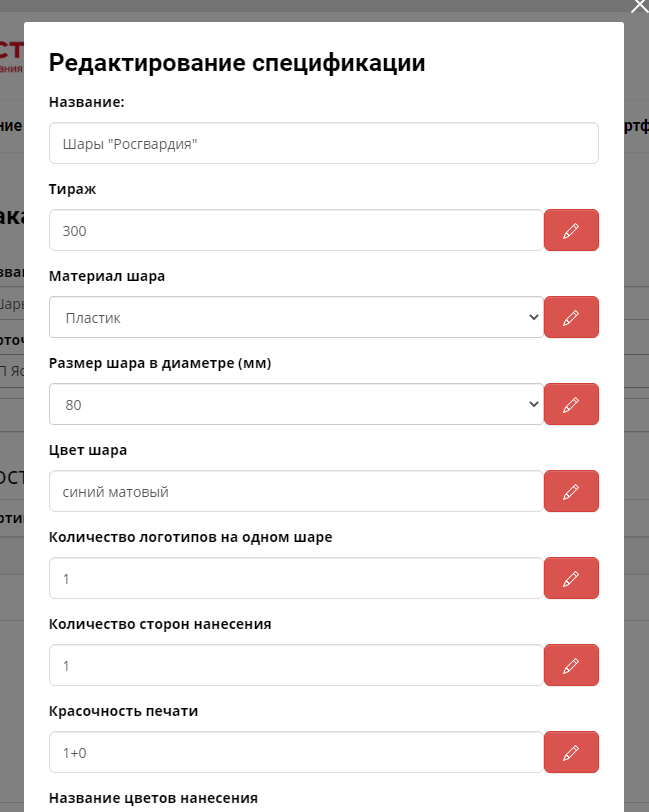Click into the Количество сторон нанесения field

pyautogui.click(x=296, y=666)
